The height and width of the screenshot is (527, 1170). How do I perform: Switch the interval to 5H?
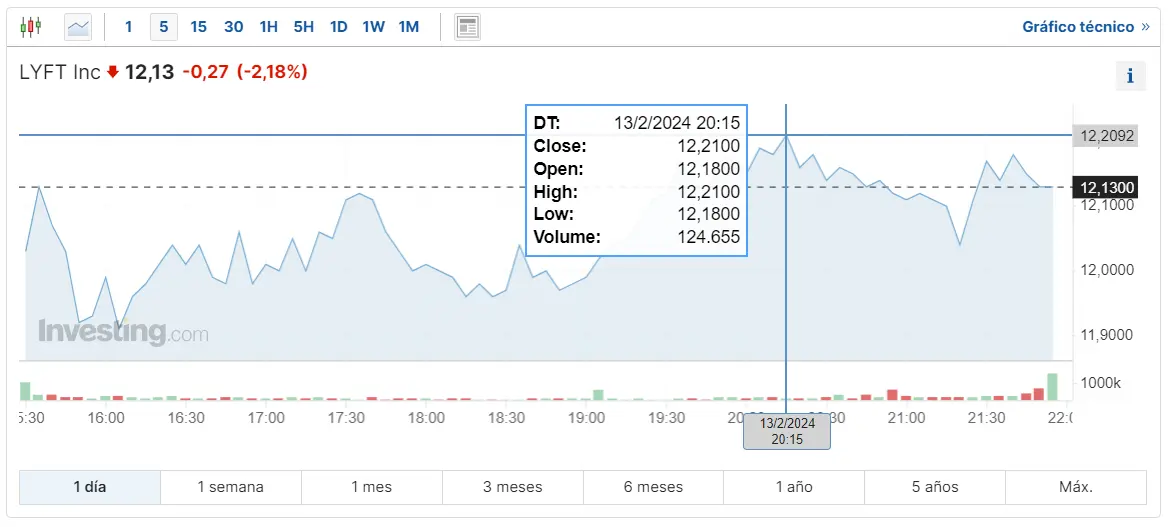pos(303,27)
